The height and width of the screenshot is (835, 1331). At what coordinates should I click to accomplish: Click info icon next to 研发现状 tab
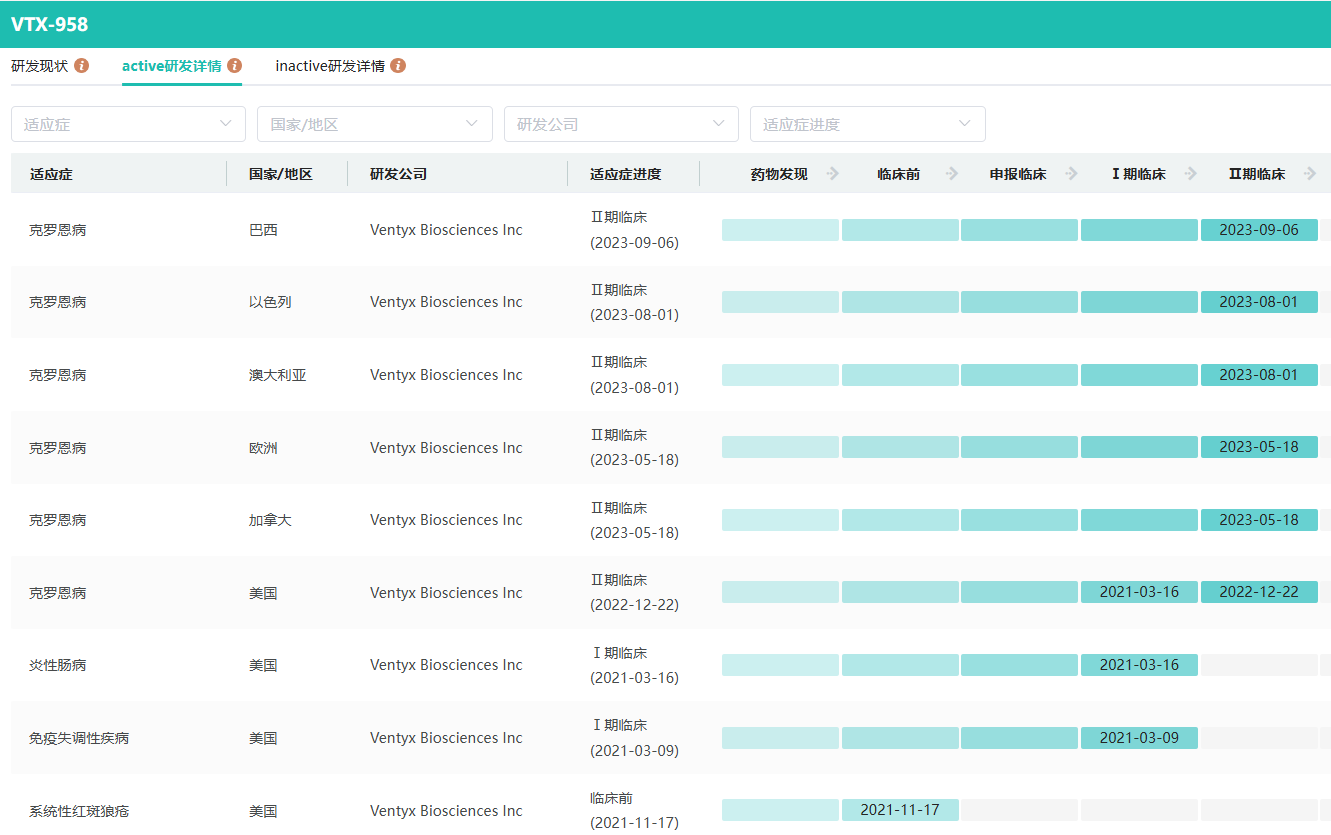(x=82, y=66)
